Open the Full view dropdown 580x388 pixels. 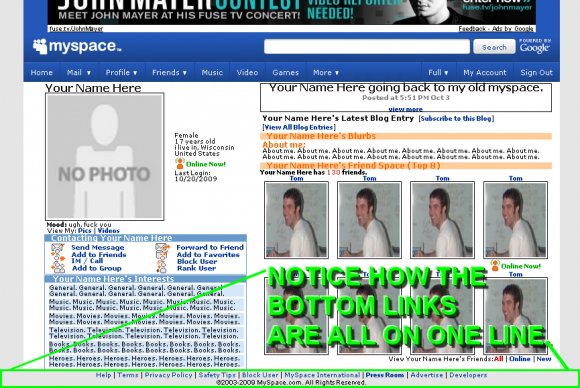tap(438, 72)
